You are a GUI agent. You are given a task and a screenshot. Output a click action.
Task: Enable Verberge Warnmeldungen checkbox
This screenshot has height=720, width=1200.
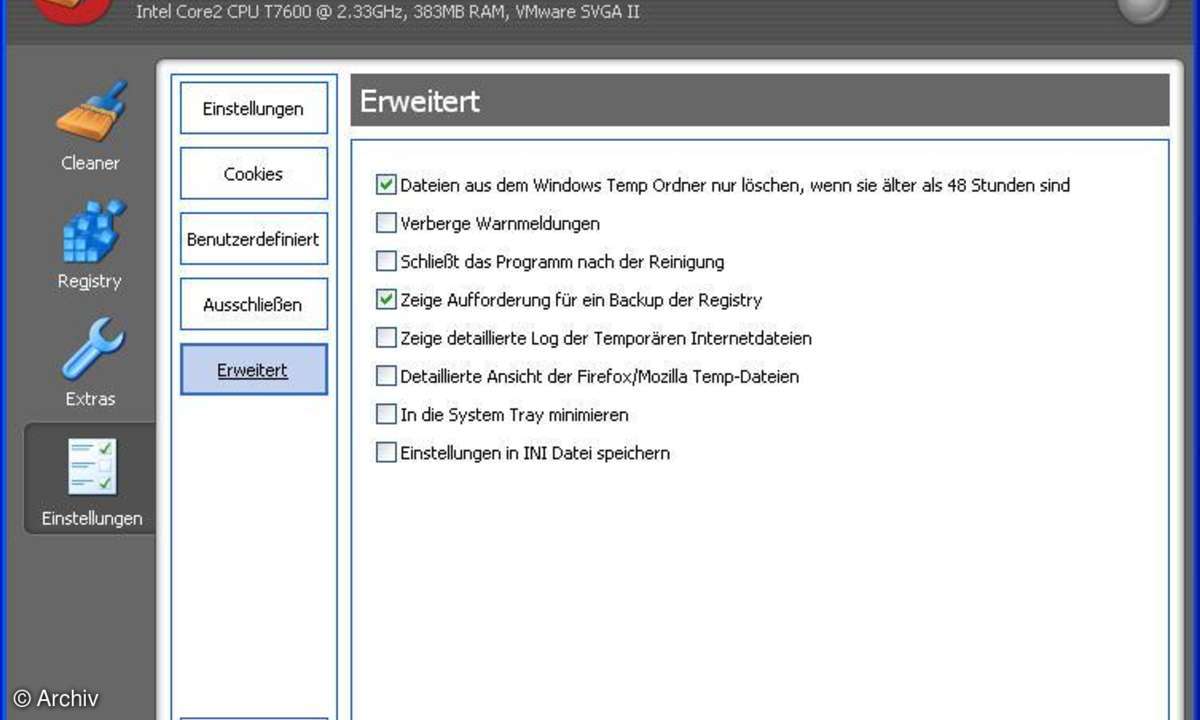click(386, 223)
